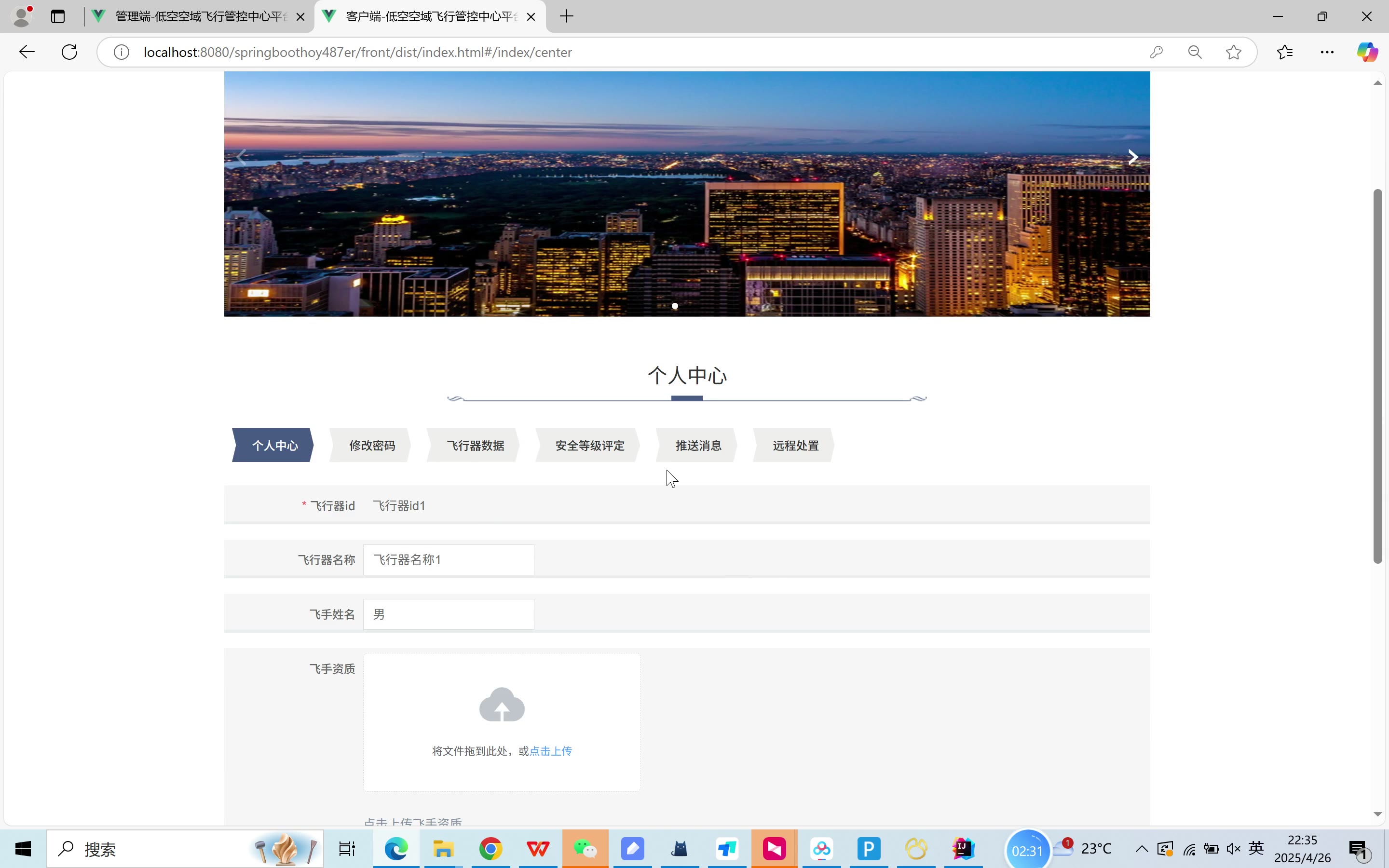Screen dimensions: 1389x868
Task: Open the 远程处置 tab
Action: pyautogui.click(x=795, y=446)
